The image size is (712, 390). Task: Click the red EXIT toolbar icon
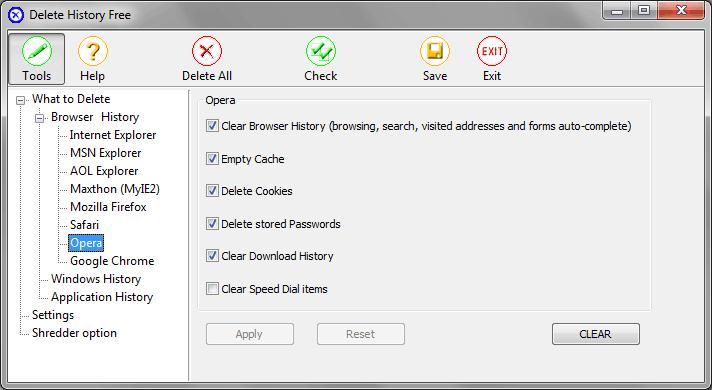[492, 51]
